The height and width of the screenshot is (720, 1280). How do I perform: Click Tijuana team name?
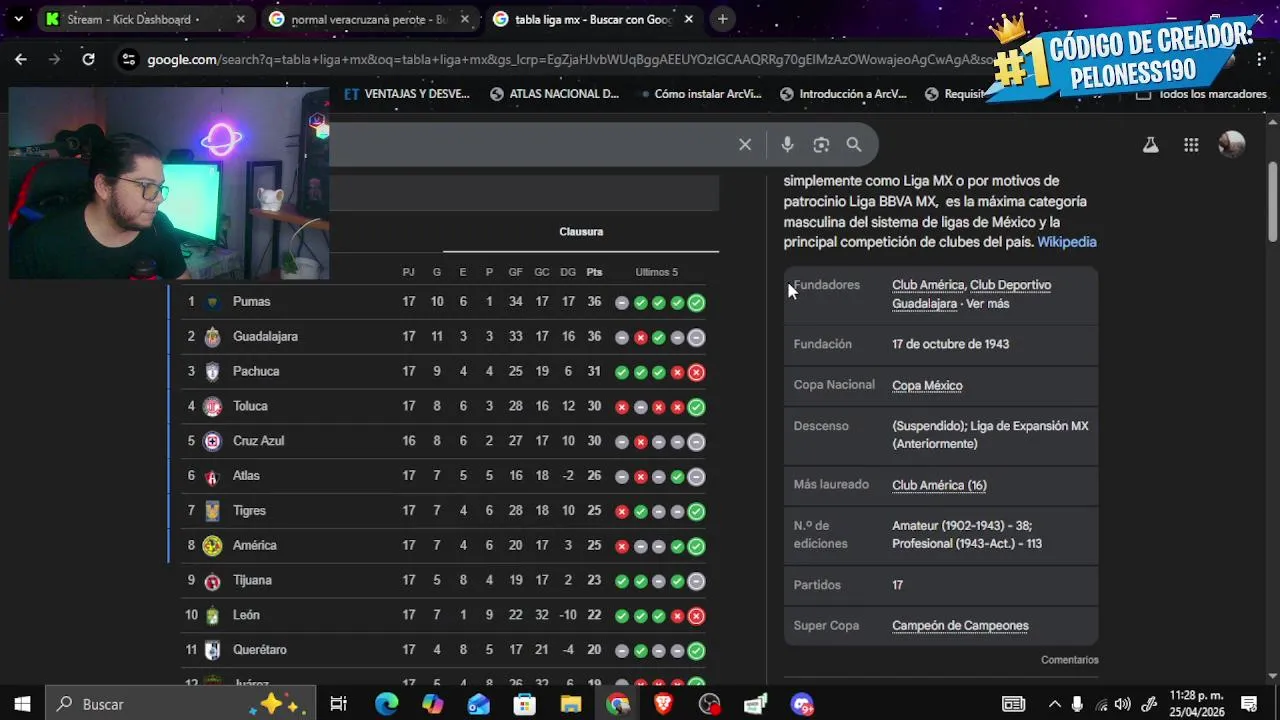click(x=252, y=580)
